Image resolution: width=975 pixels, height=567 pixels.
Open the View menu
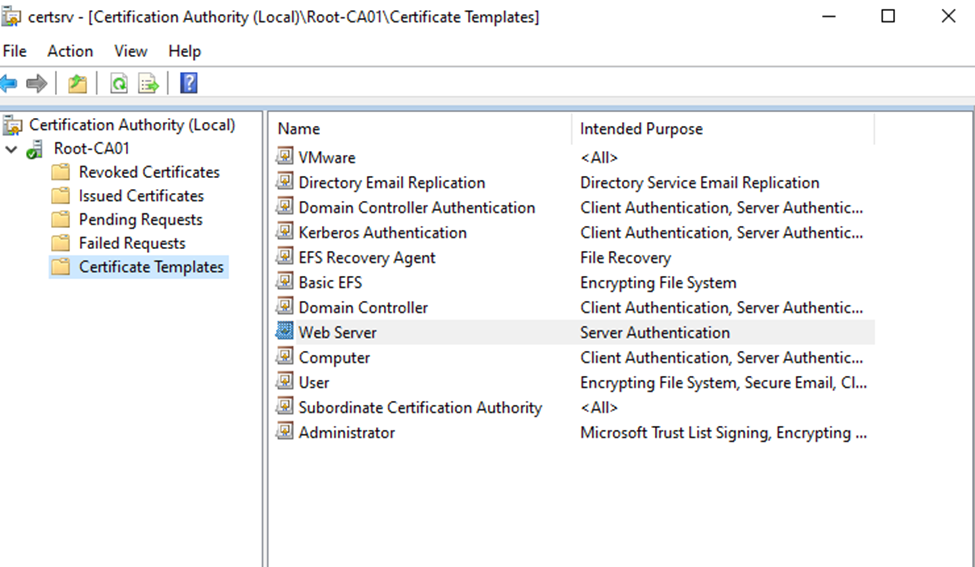pos(130,51)
